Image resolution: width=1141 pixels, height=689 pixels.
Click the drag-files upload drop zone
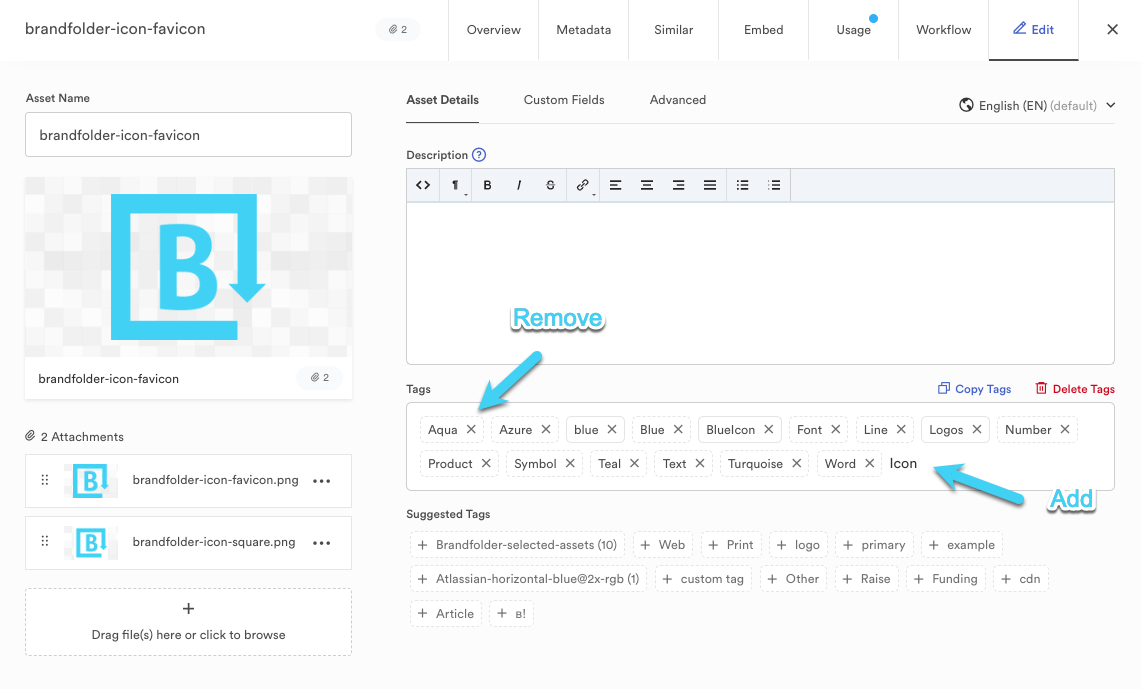(x=188, y=622)
